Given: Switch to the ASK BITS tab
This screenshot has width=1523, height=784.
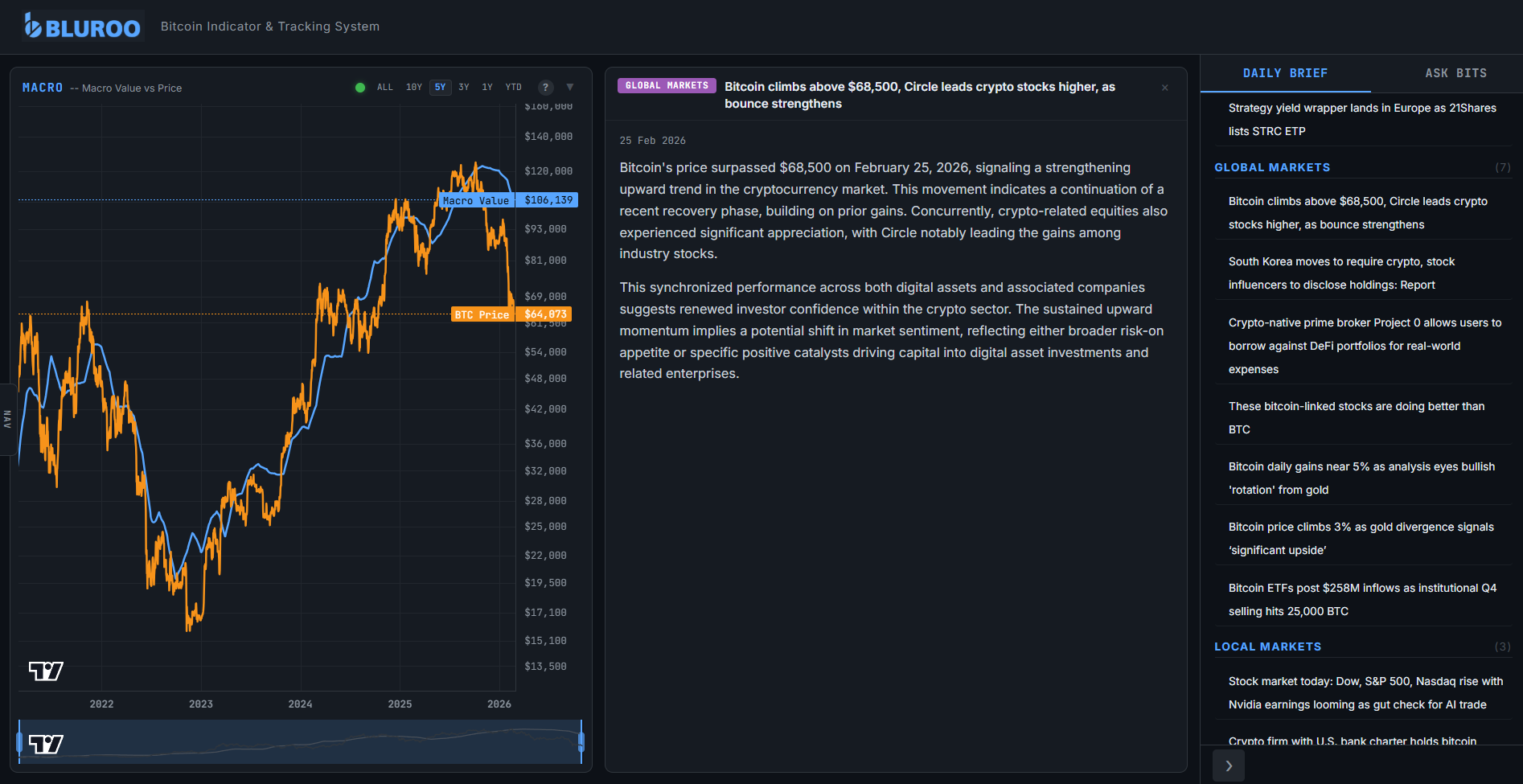Looking at the screenshot, I should [1455, 72].
